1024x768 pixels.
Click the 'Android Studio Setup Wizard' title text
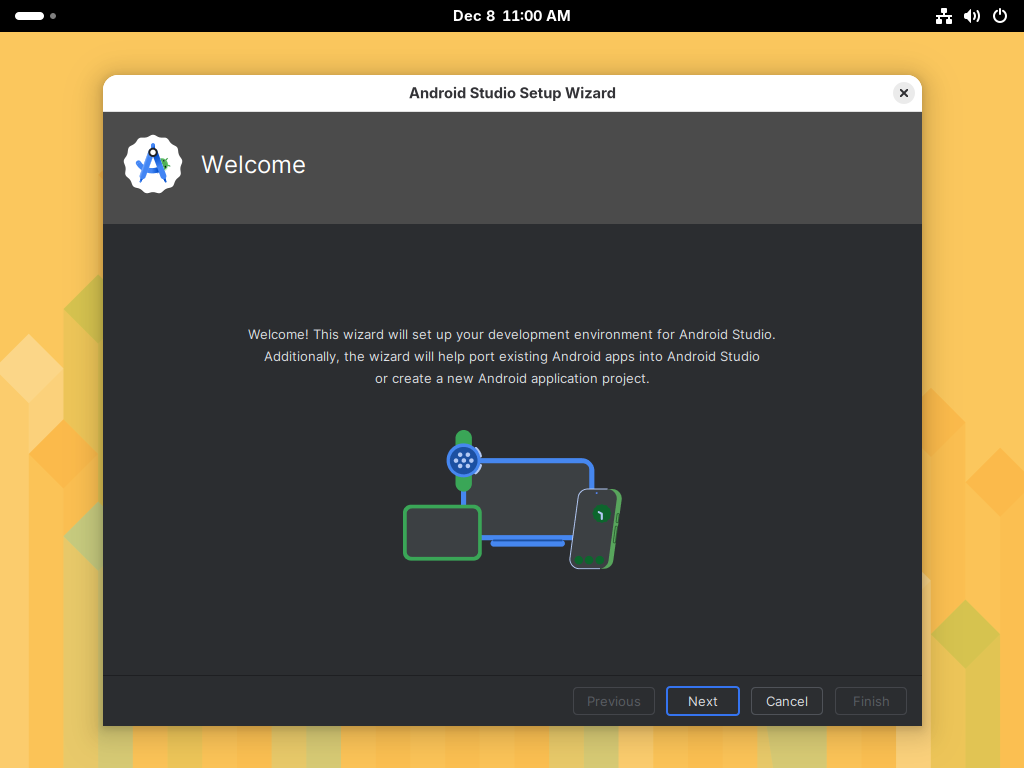[x=512, y=93]
